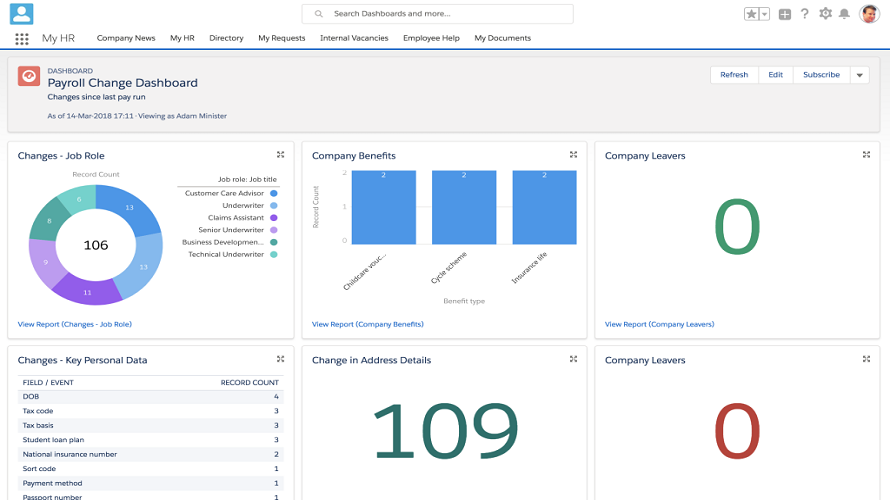The image size is (890, 500).
Task: Expand the Changes - Job Role chart
Action: click(280, 155)
